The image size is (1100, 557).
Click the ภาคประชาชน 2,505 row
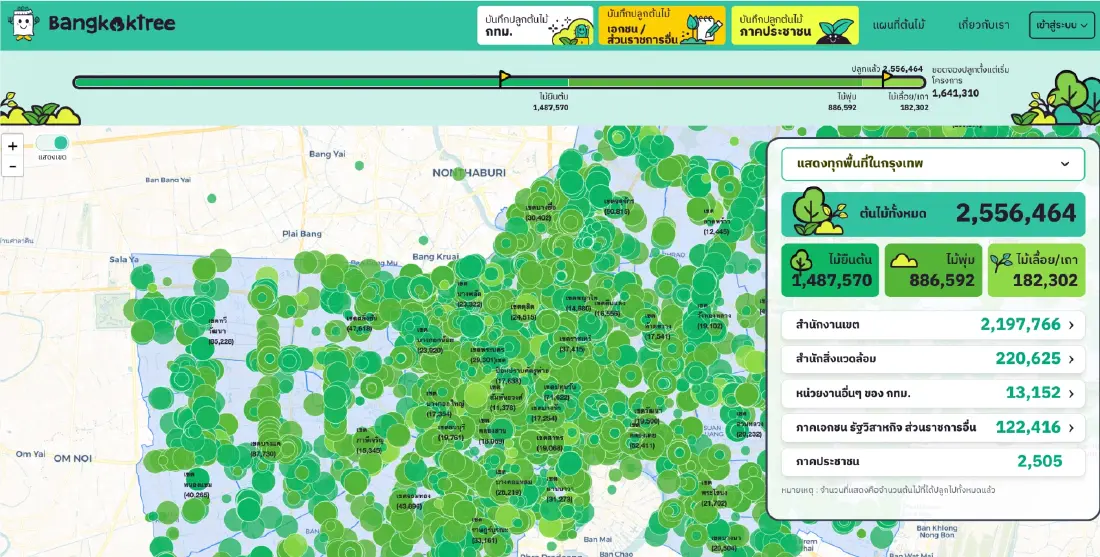[933, 462]
